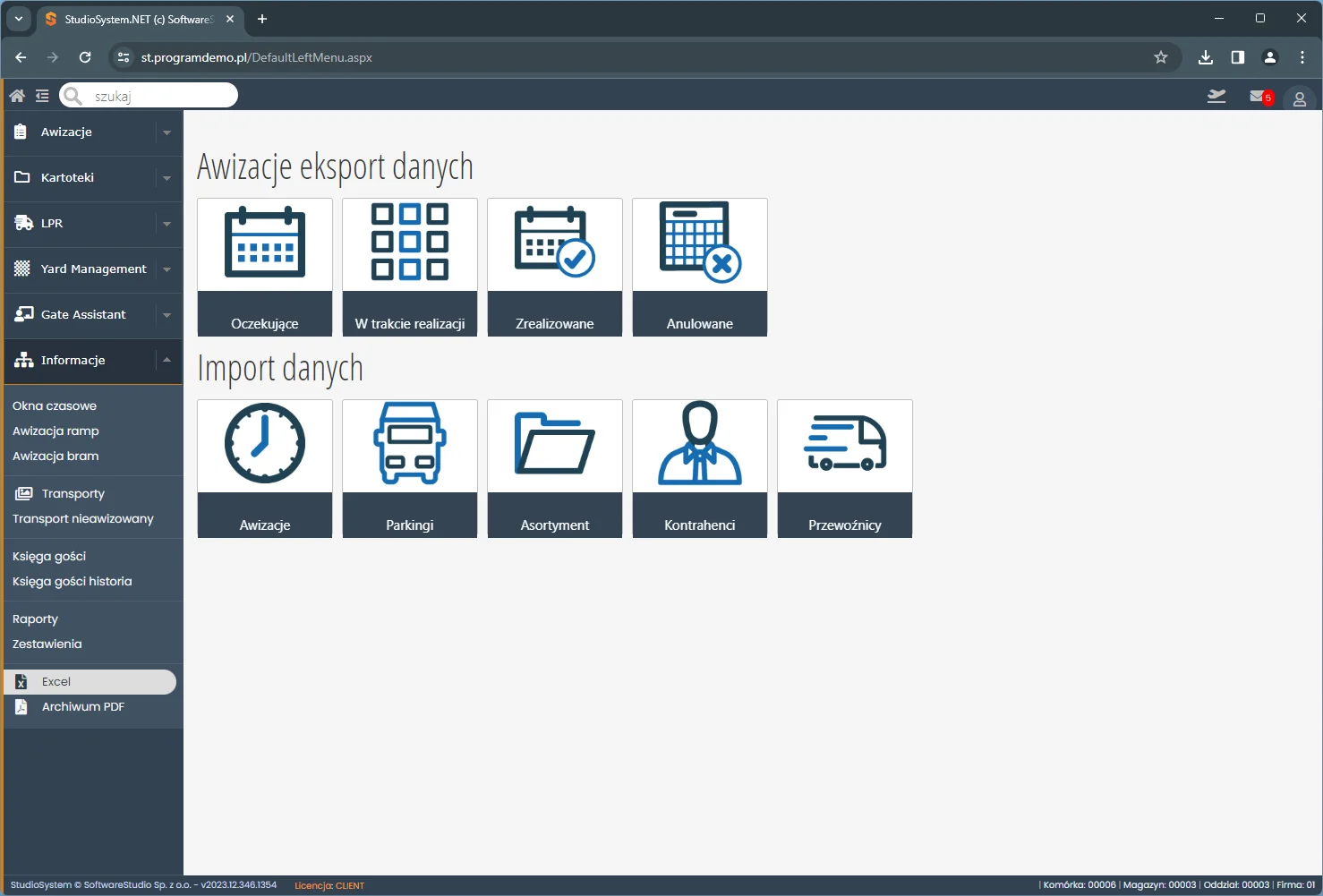Expand the Awizacje menu arrow
This screenshot has height=896, width=1323.
click(x=166, y=132)
